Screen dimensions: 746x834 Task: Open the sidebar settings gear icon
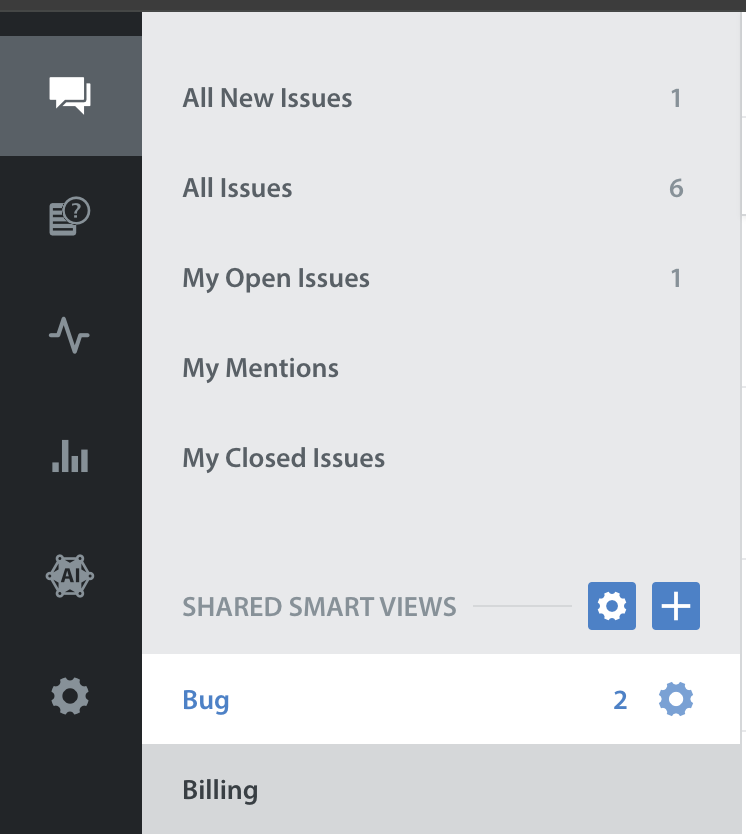tap(70, 696)
